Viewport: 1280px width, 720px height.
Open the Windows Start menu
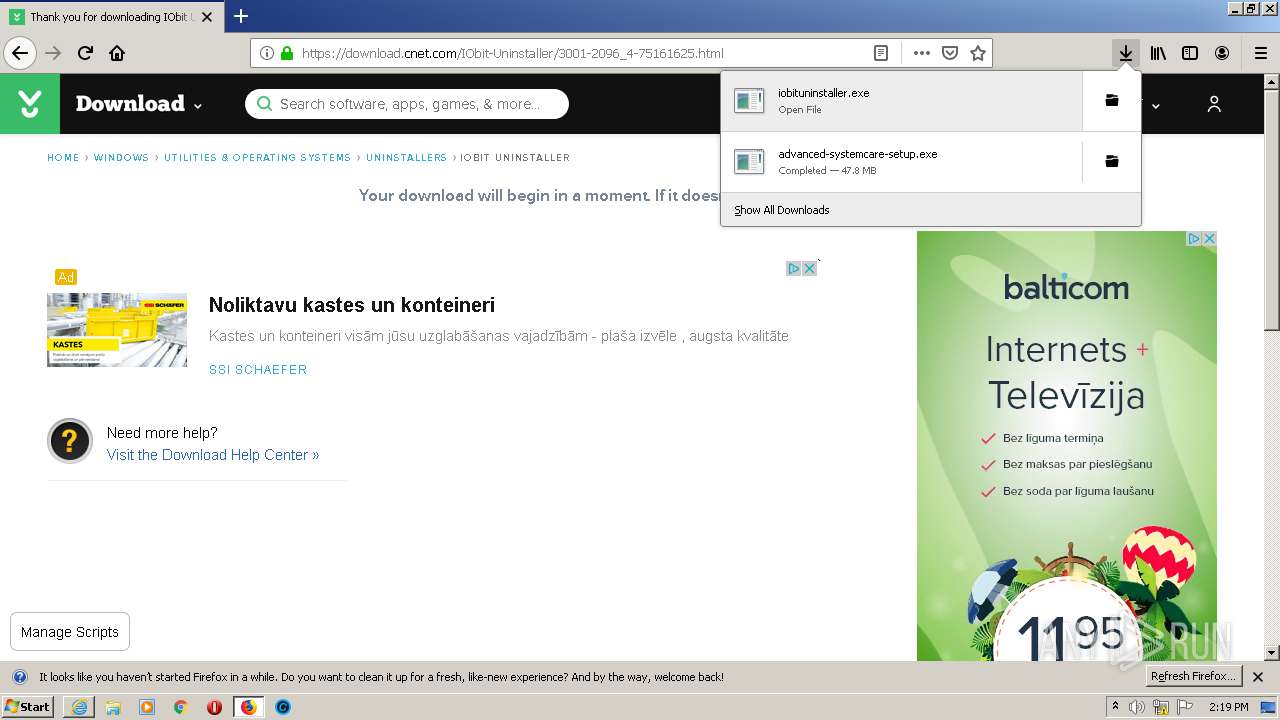28,707
